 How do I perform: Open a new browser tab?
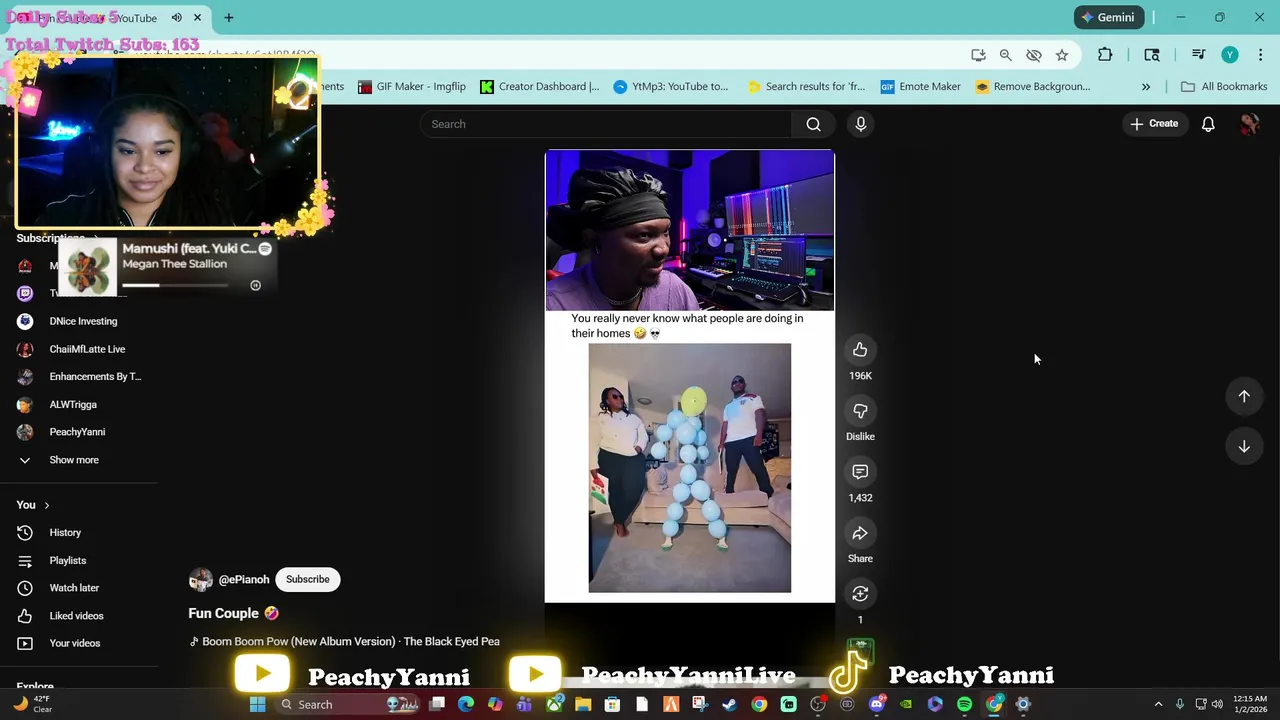229,18
